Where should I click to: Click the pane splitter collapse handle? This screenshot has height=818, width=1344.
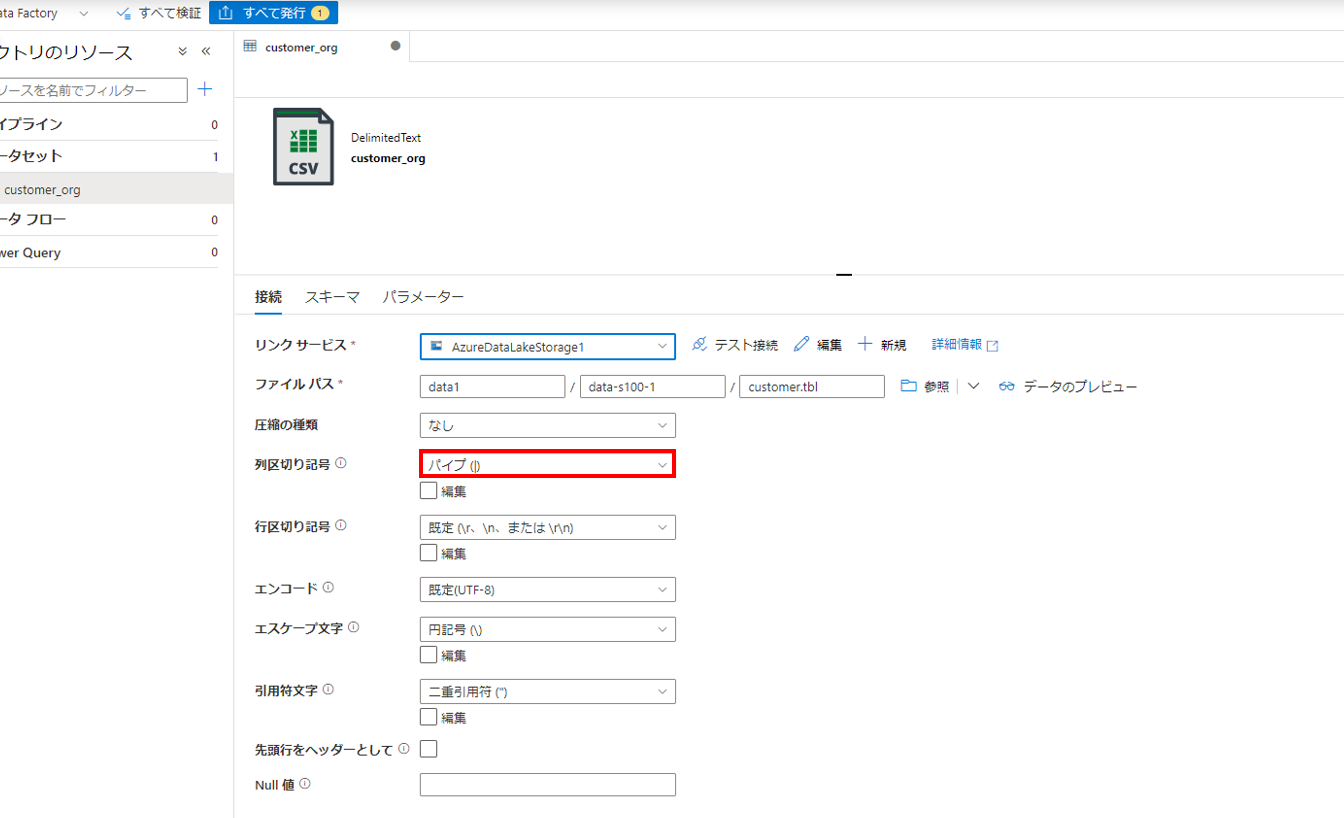coord(844,274)
